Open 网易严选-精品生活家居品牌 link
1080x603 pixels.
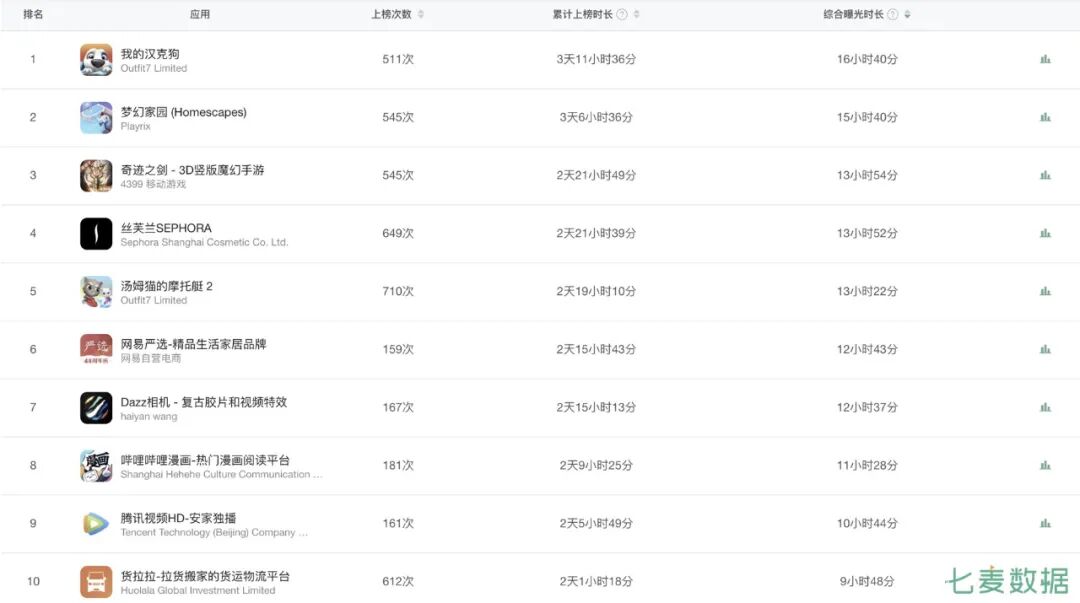[x=194, y=344]
